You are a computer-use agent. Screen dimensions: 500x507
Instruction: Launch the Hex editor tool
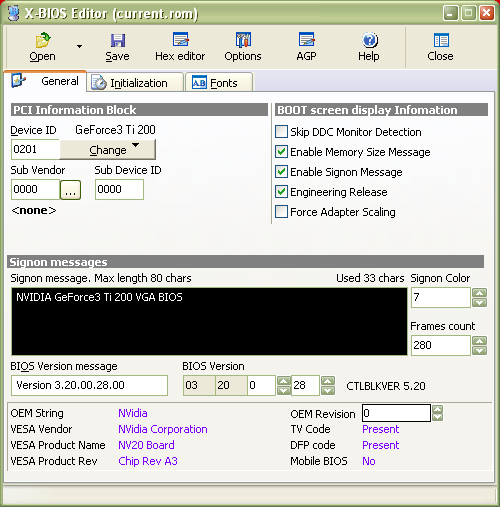point(180,47)
